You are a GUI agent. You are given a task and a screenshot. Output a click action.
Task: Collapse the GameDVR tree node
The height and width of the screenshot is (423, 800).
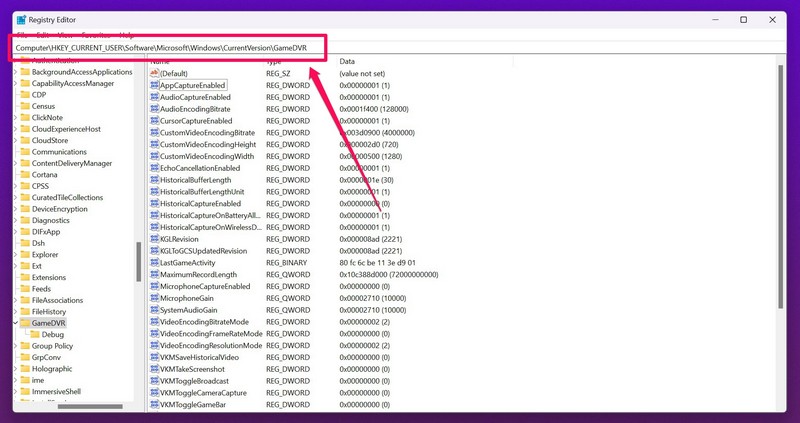click(x=14, y=323)
